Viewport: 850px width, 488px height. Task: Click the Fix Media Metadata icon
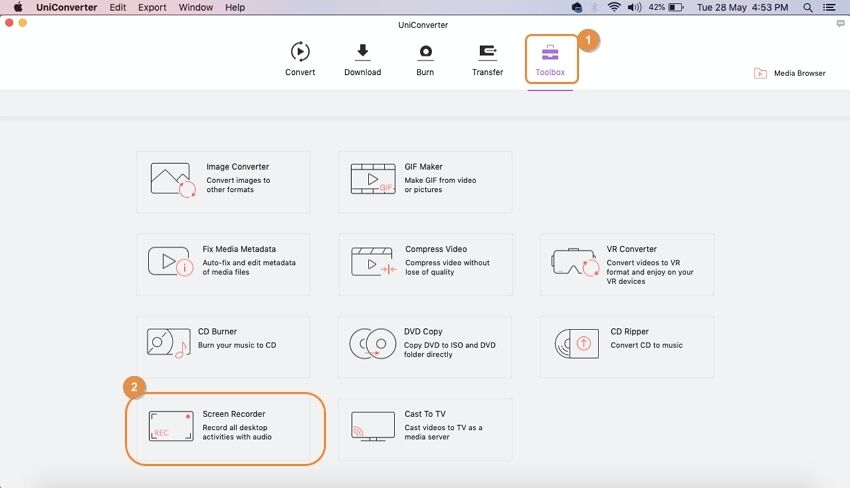point(170,262)
